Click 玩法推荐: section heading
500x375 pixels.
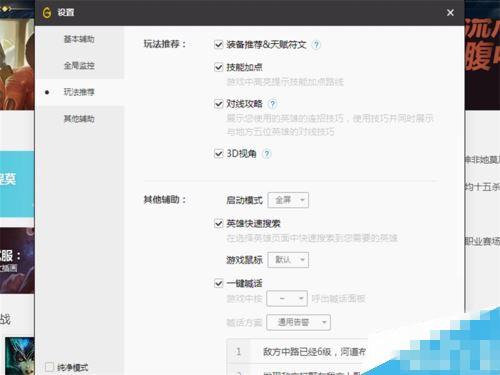pos(165,44)
